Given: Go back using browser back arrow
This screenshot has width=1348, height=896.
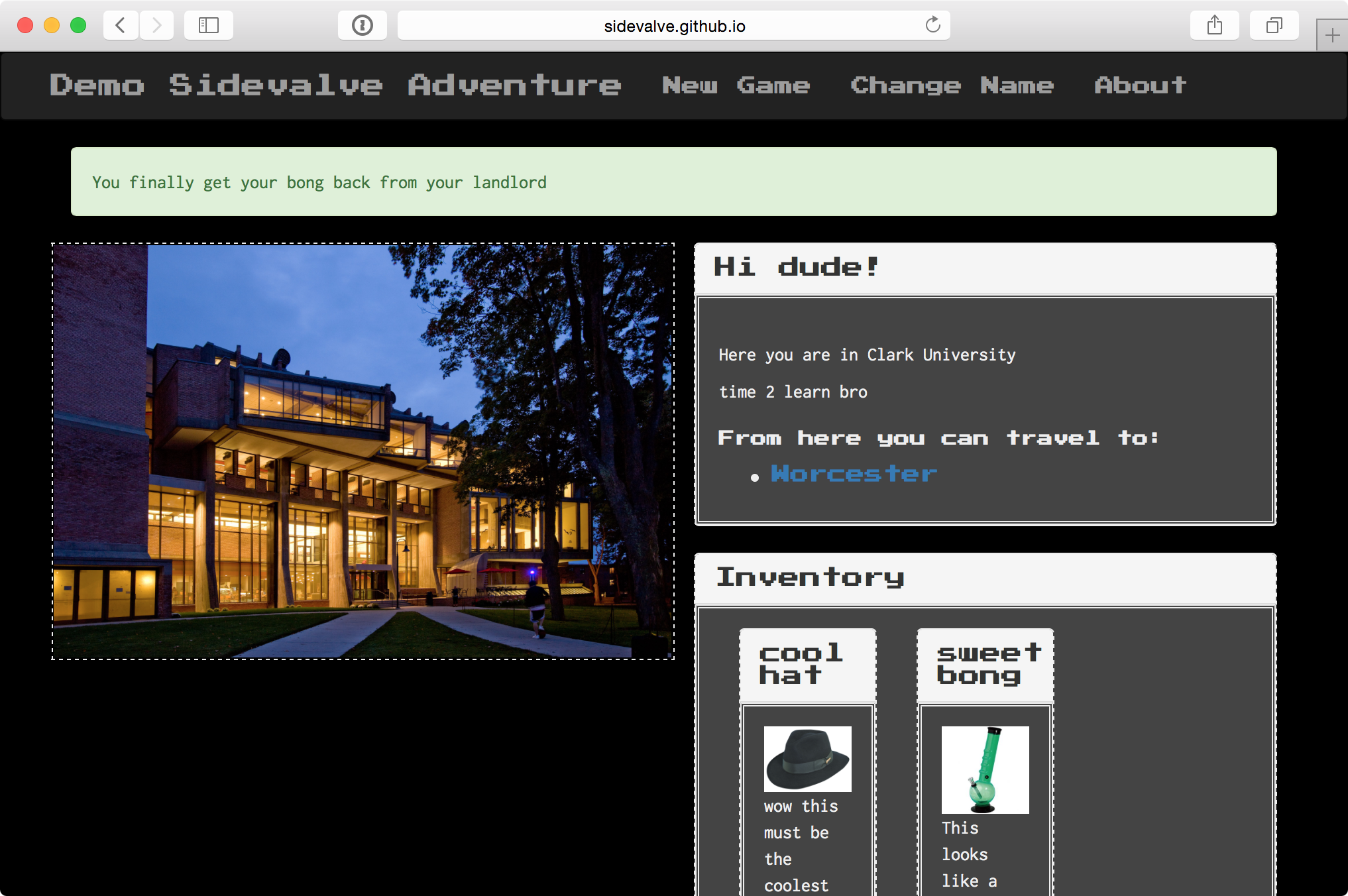Looking at the screenshot, I should tap(121, 26).
